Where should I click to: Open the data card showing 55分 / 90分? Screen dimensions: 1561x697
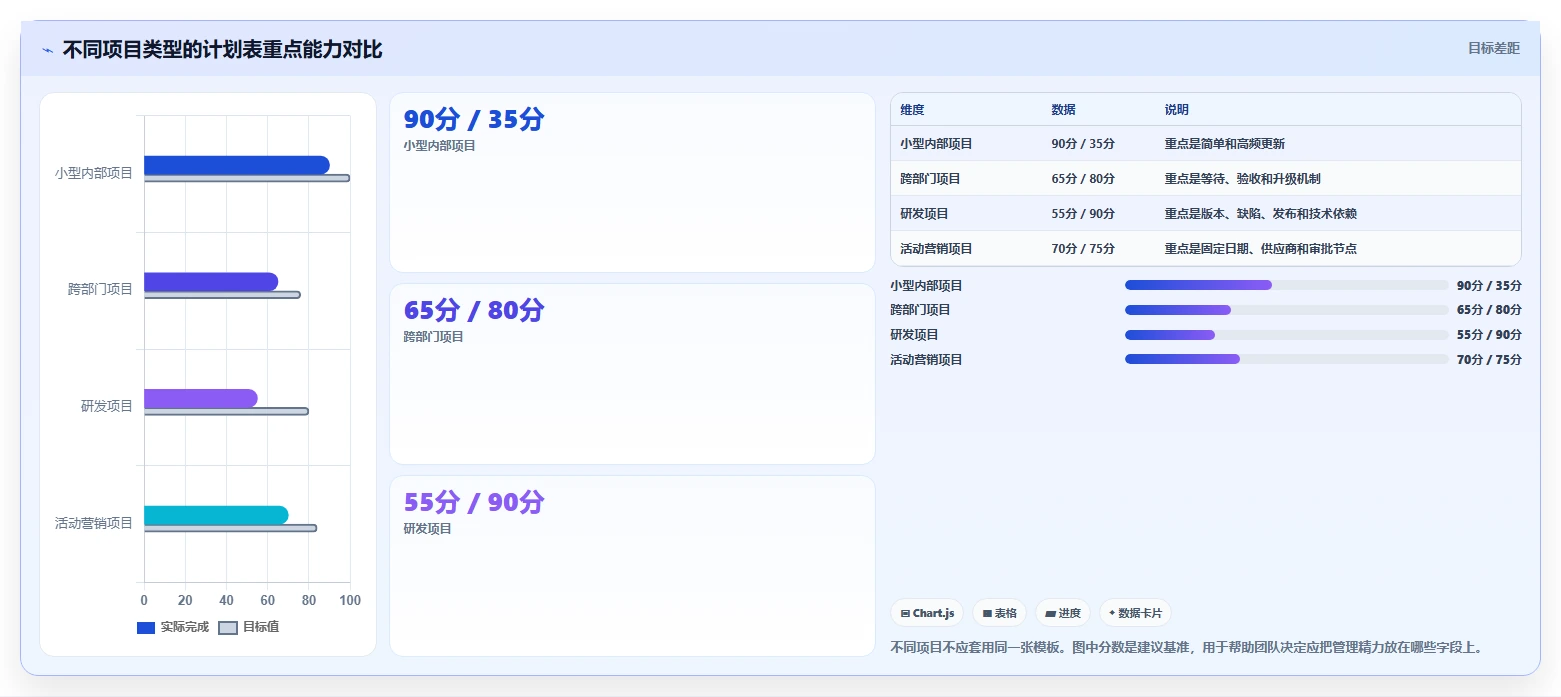[x=632, y=566]
